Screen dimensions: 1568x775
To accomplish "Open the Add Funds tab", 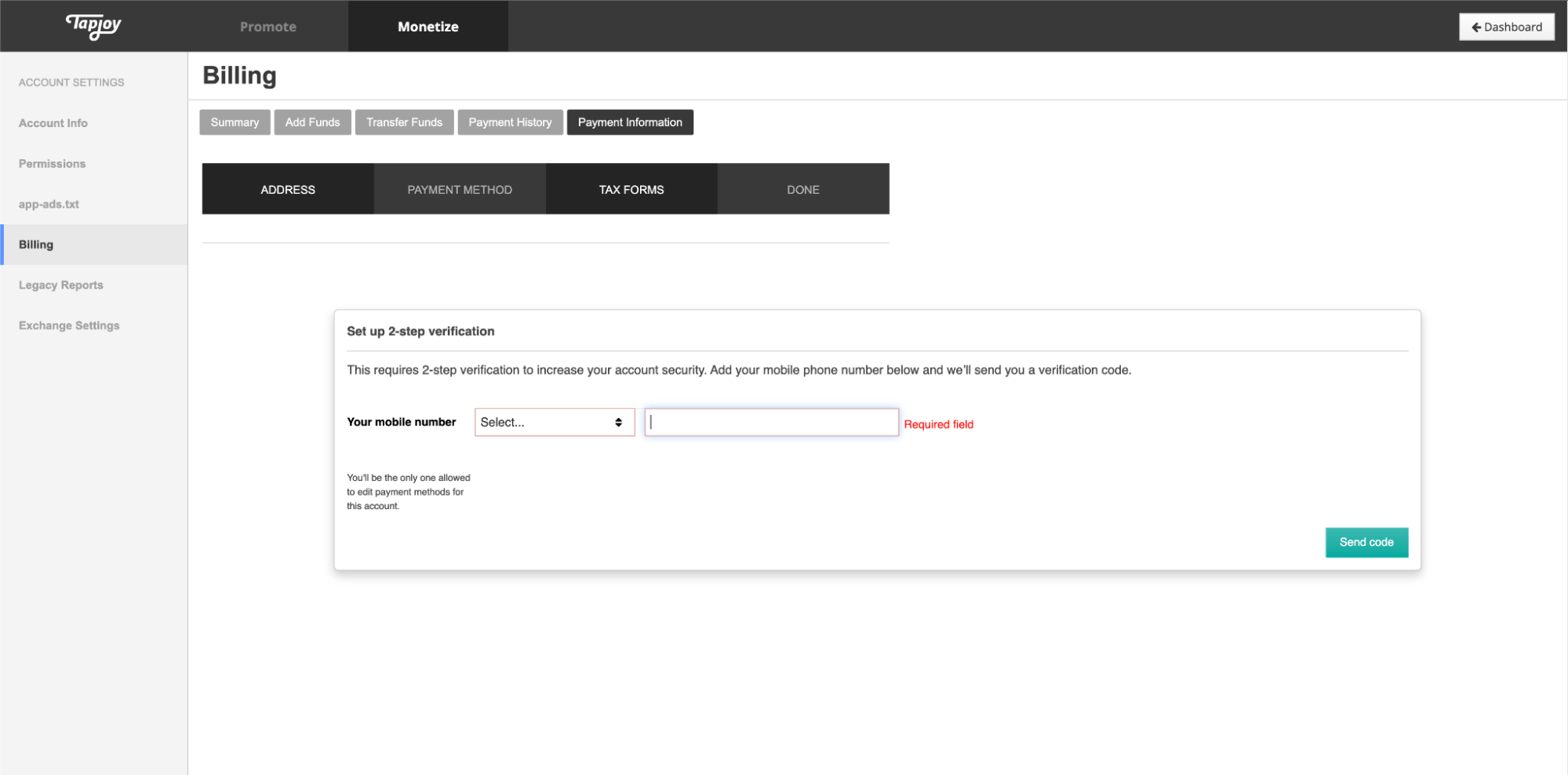I will [312, 122].
